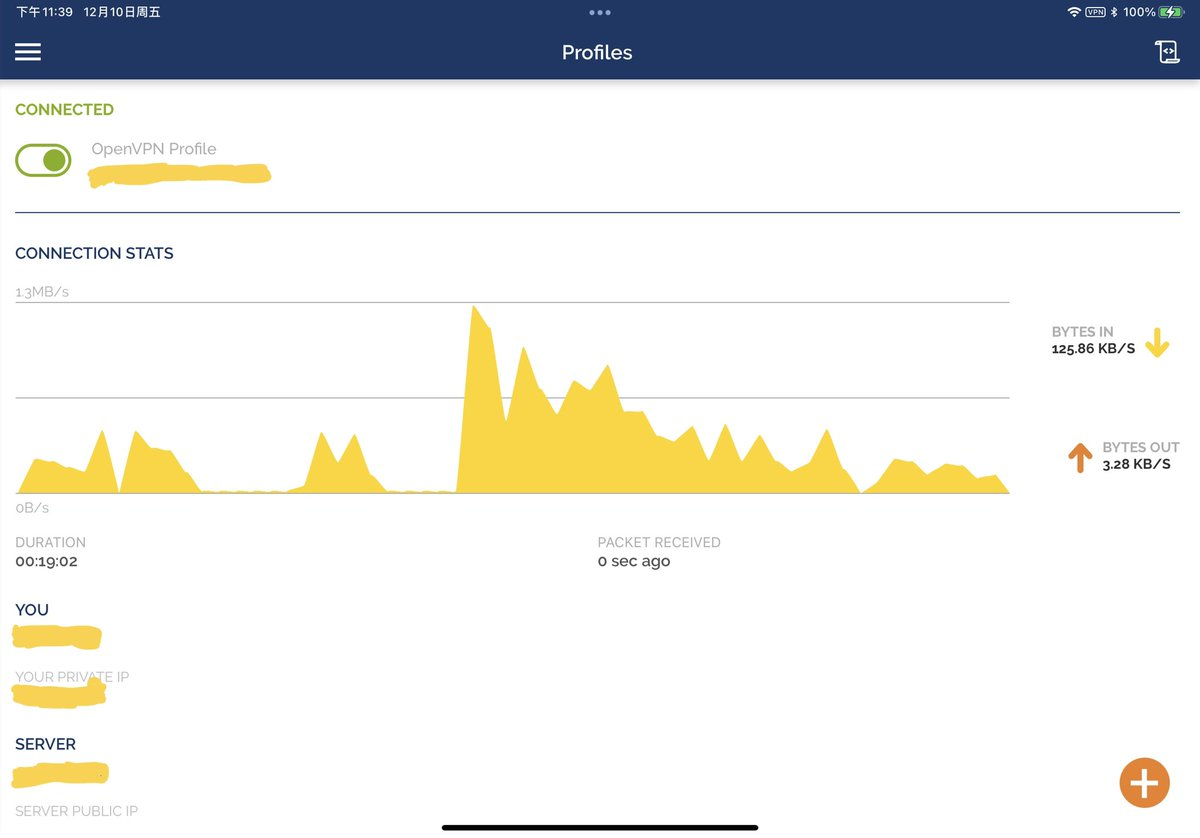
Task: Select the OpenVPN Profile name
Action: [x=154, y=149]
